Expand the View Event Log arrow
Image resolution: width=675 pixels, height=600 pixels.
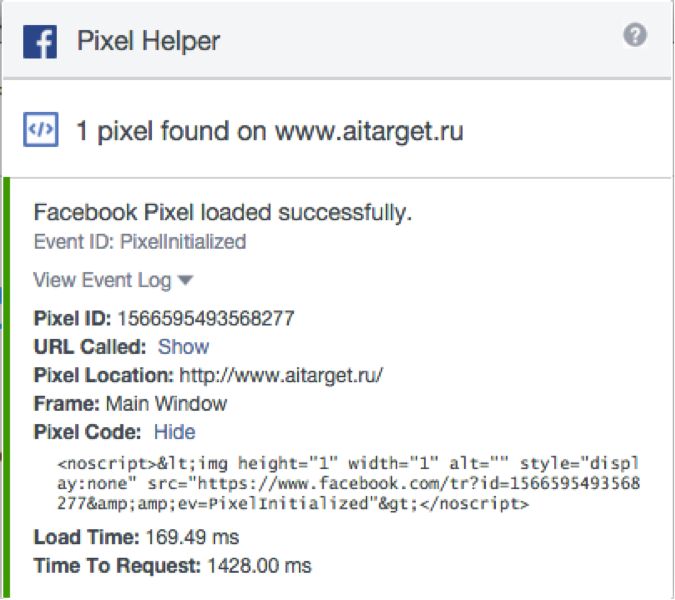[x=186, y=280]
